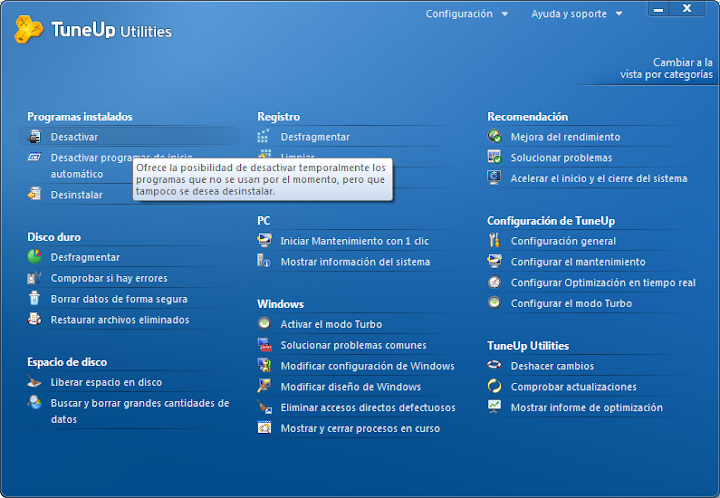
Task: Open Desinstalar programs link
Action: pos(77,195)
